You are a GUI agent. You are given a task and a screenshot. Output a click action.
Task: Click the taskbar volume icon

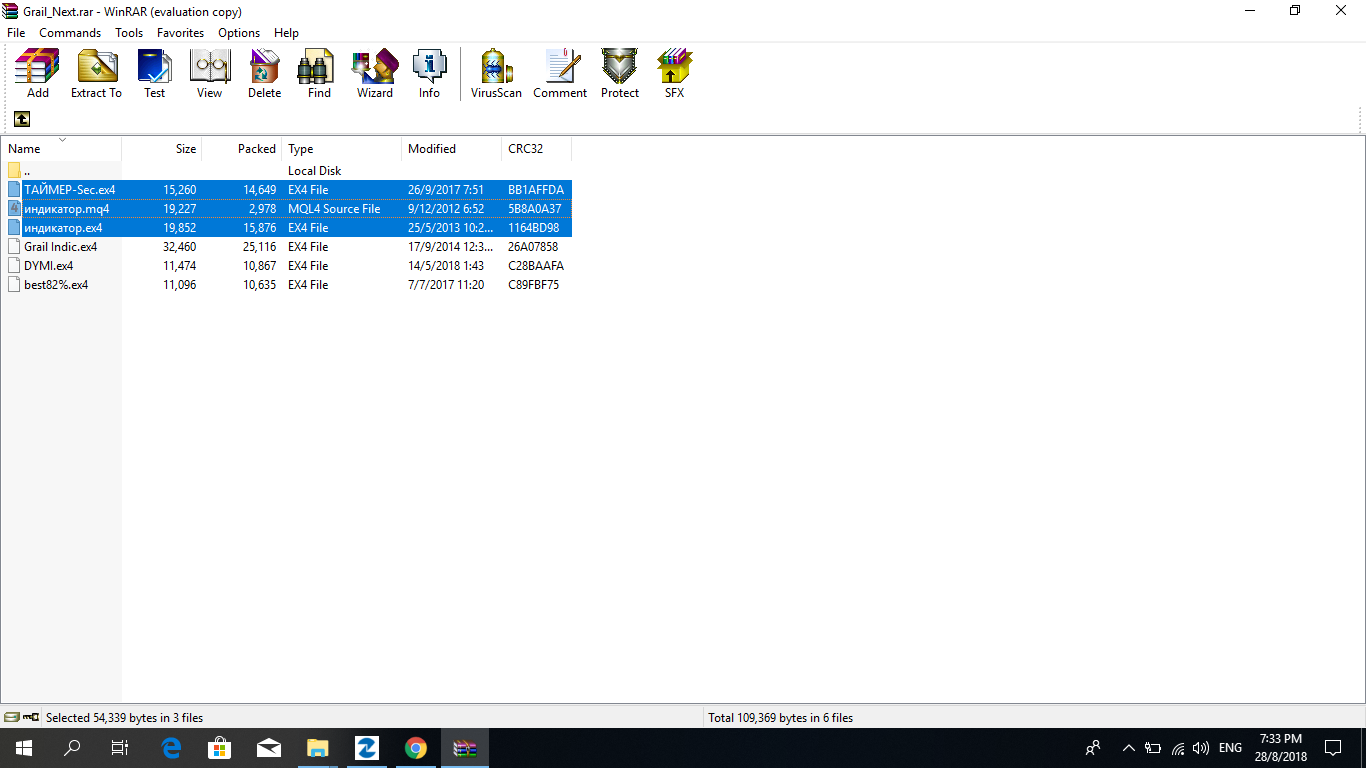(1201, 748)
